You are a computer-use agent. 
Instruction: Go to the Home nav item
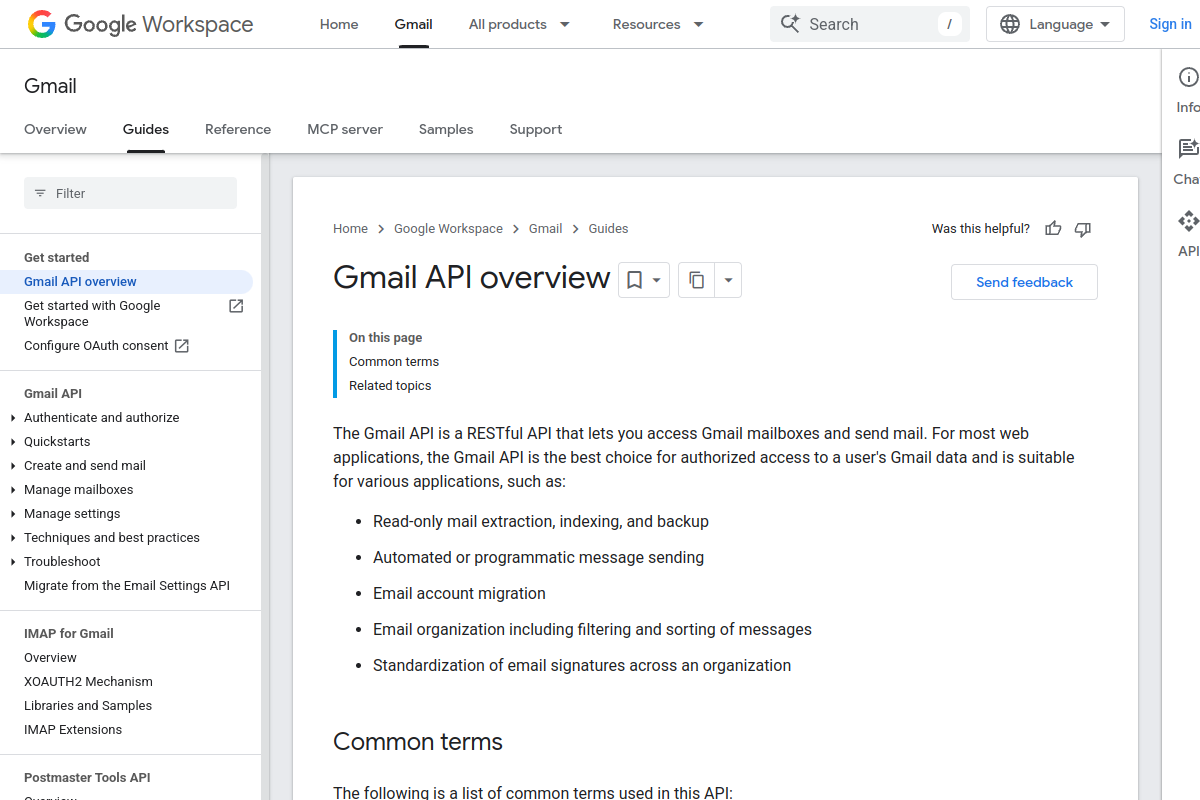(339, 24)
